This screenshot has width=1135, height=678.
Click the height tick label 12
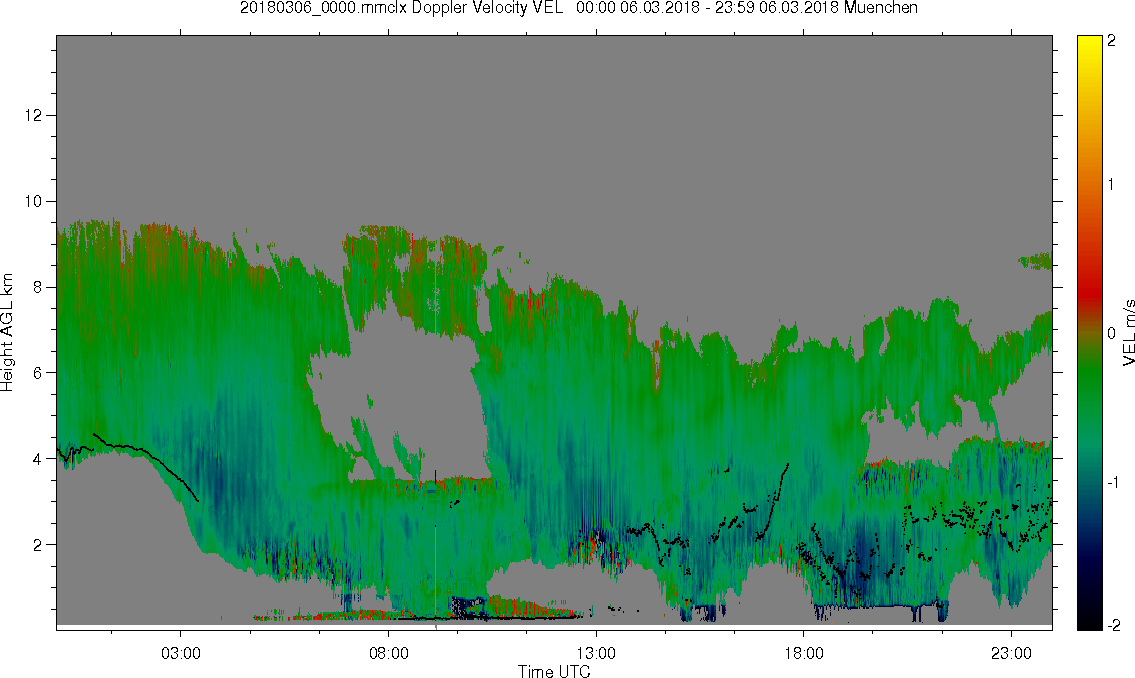click(33, 115)
